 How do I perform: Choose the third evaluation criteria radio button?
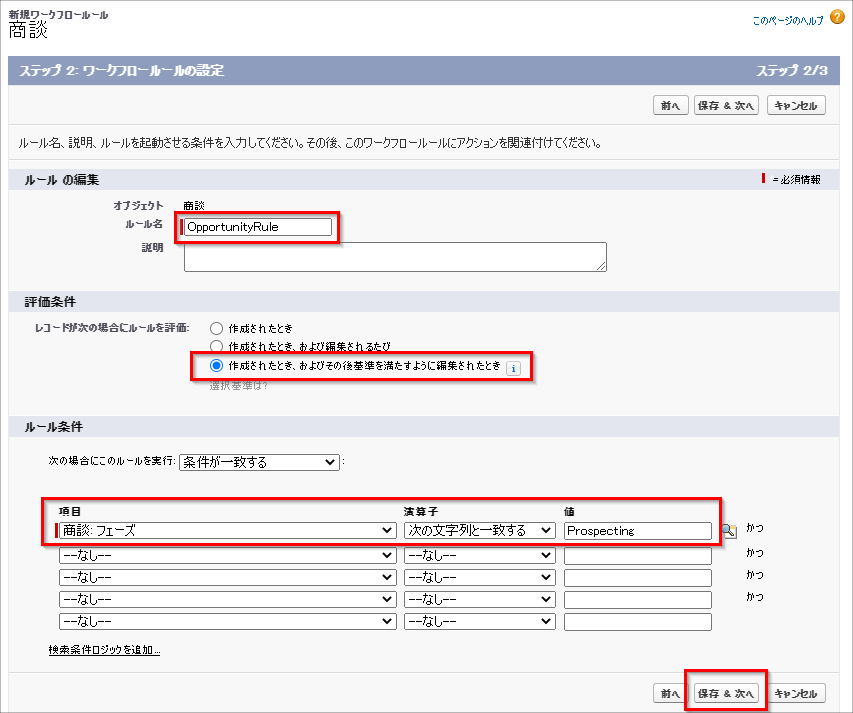coord(216,366)
